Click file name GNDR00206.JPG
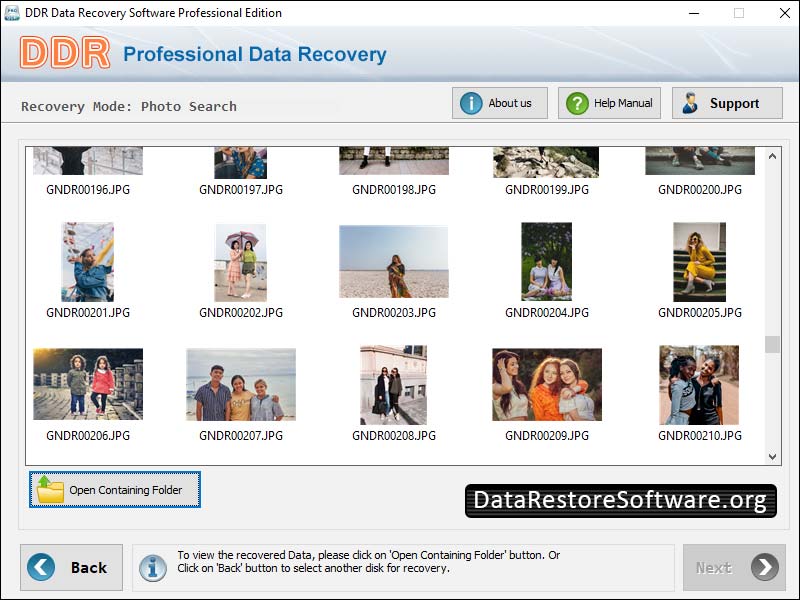The width and height of the screenshot is (800, 600). 88,436
